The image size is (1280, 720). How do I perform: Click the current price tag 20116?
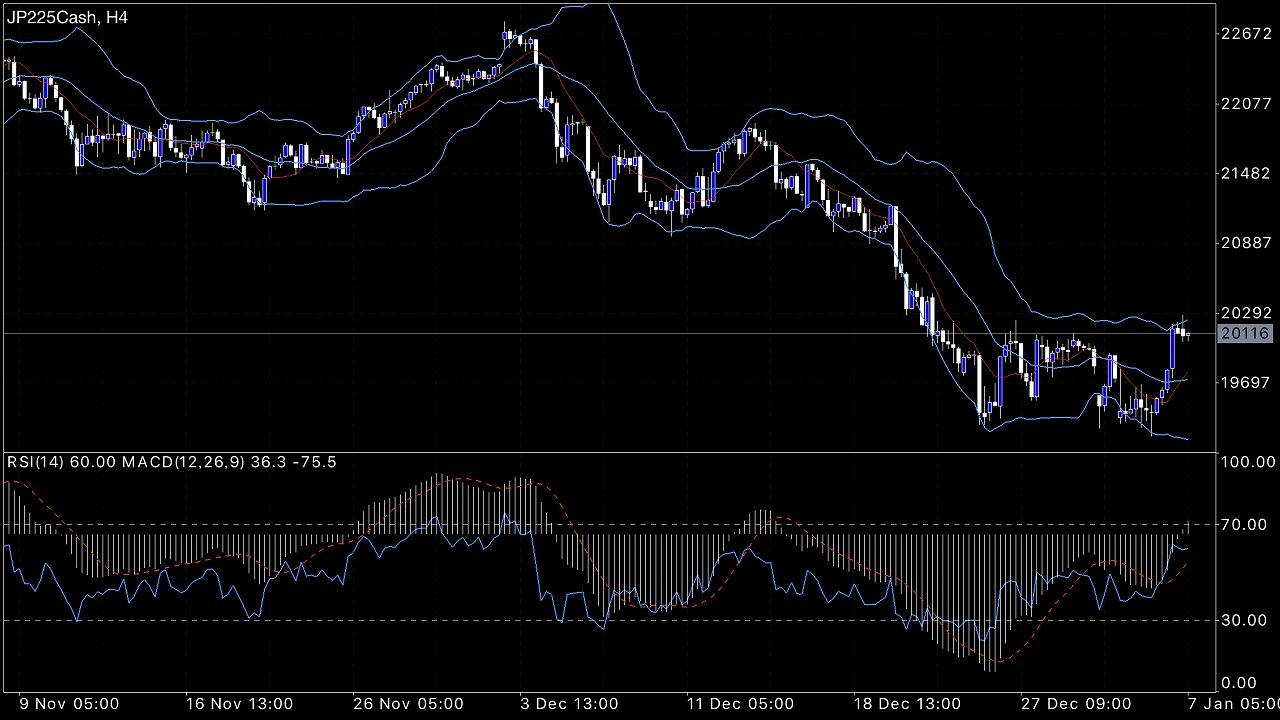(x=1245, y=334)
